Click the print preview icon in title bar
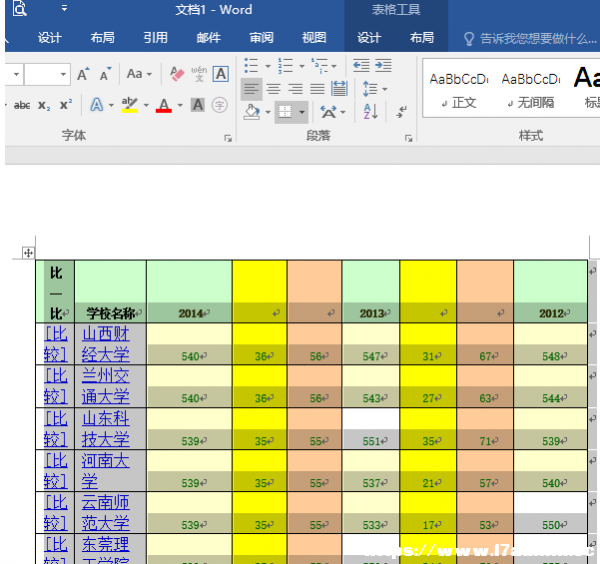Viewport: 600px width, 564px height. click(19, 8)
